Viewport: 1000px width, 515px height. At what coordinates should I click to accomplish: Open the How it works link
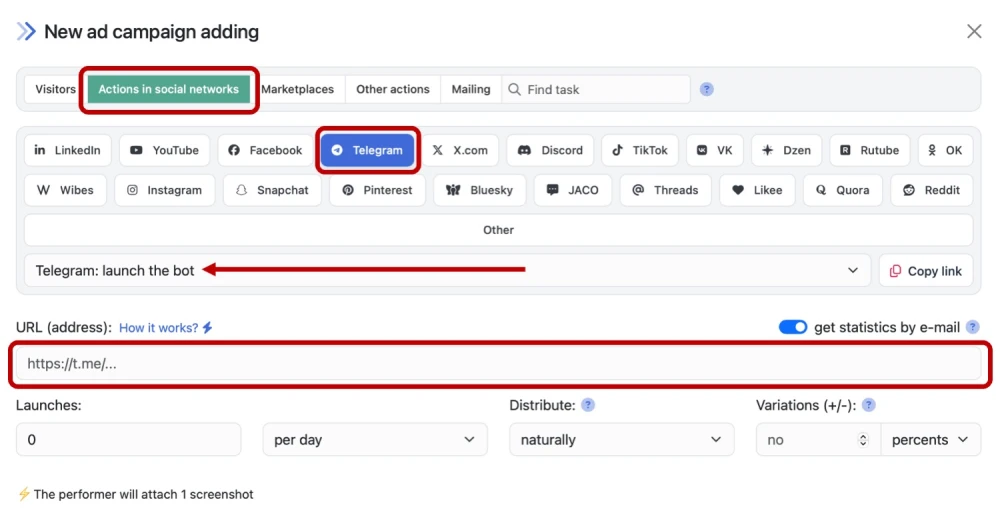click(x=166, y=328)
